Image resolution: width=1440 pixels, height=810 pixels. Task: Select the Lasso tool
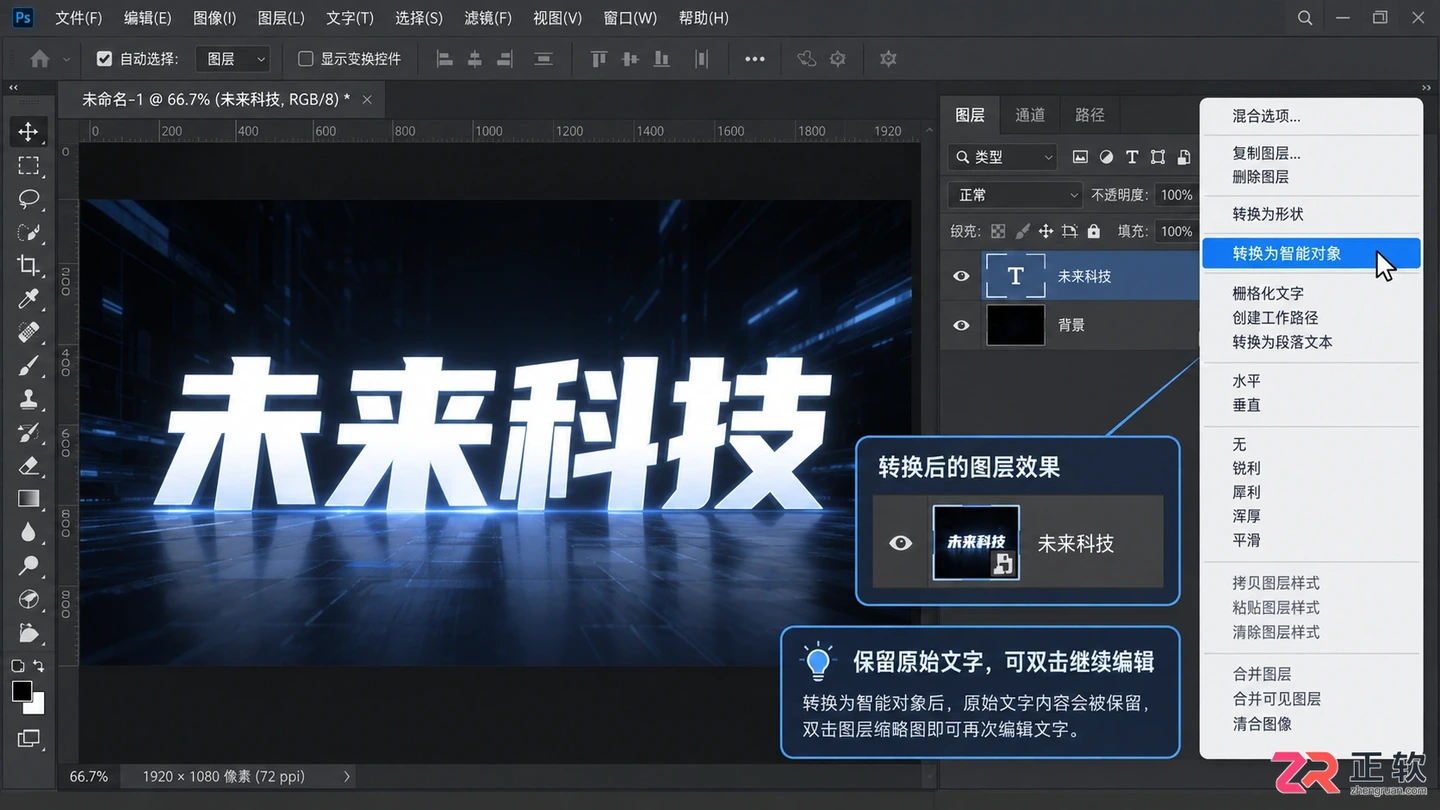pos(28,199)
